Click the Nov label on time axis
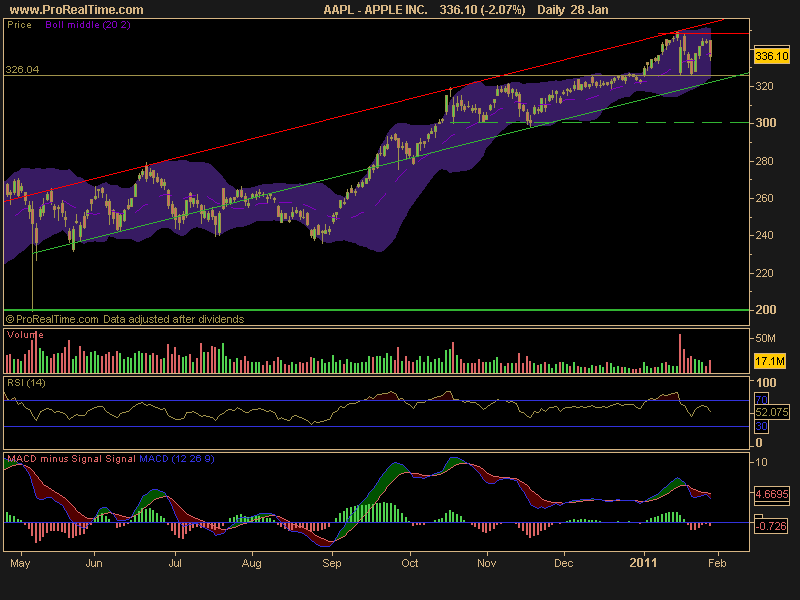Screen dimensions: 800x600 pyautogui.click(x=486, y=563)
